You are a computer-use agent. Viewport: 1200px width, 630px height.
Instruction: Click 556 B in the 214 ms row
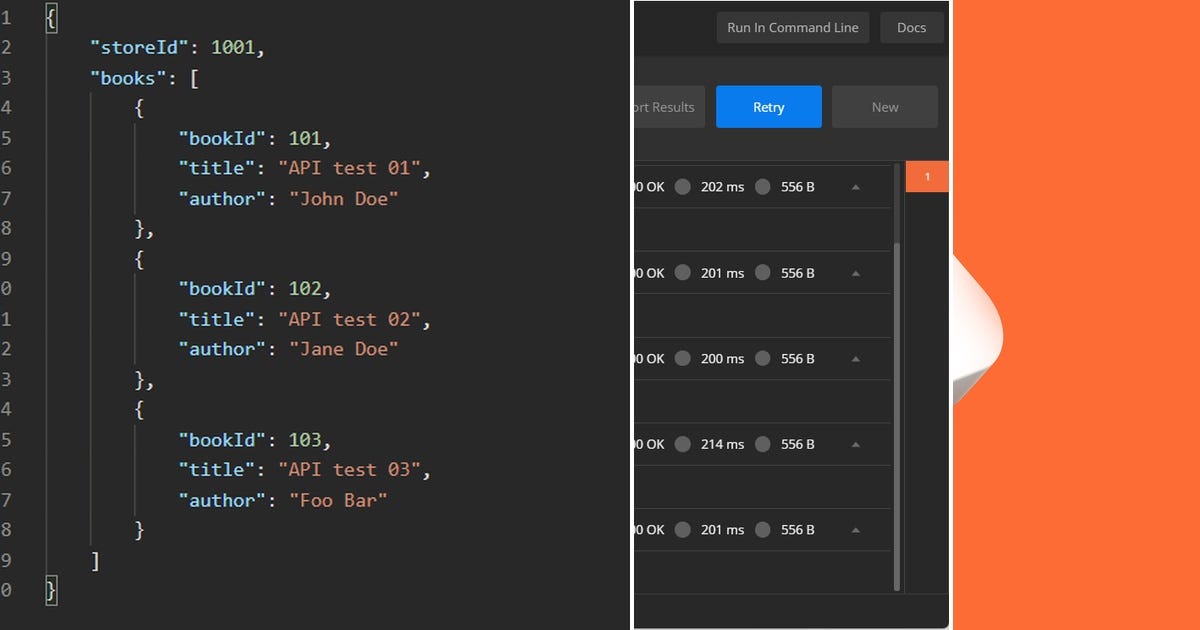point(798,445)
